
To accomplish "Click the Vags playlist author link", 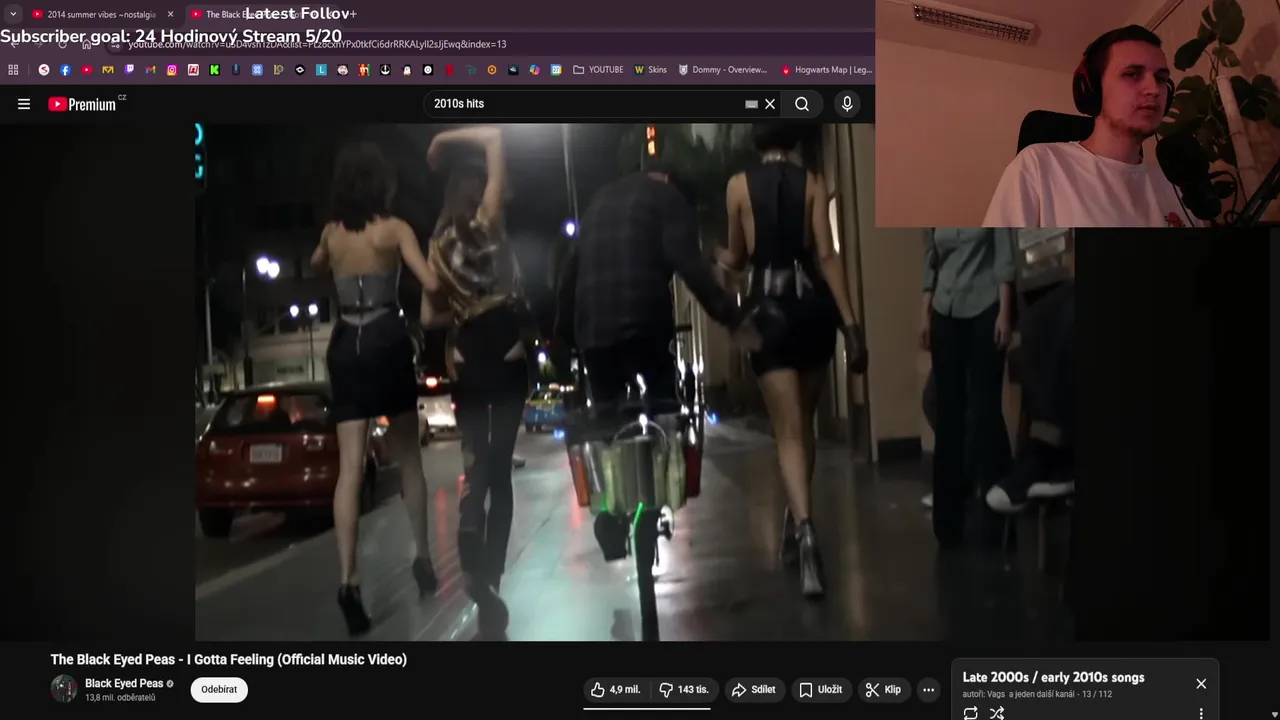I will point(996,694).
